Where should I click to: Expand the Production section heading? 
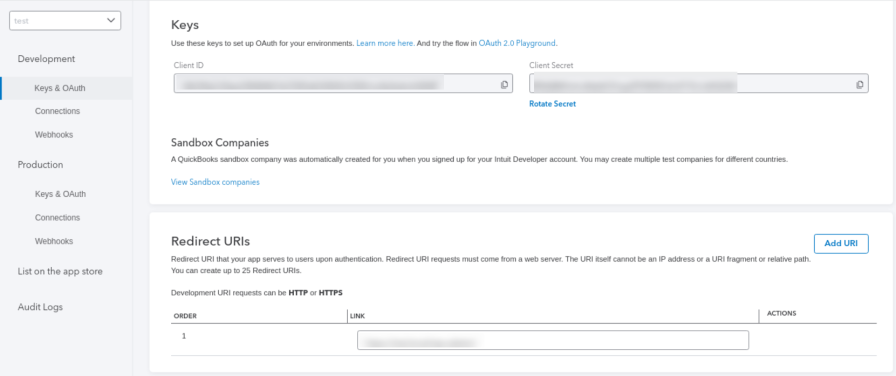click(41, 165)
